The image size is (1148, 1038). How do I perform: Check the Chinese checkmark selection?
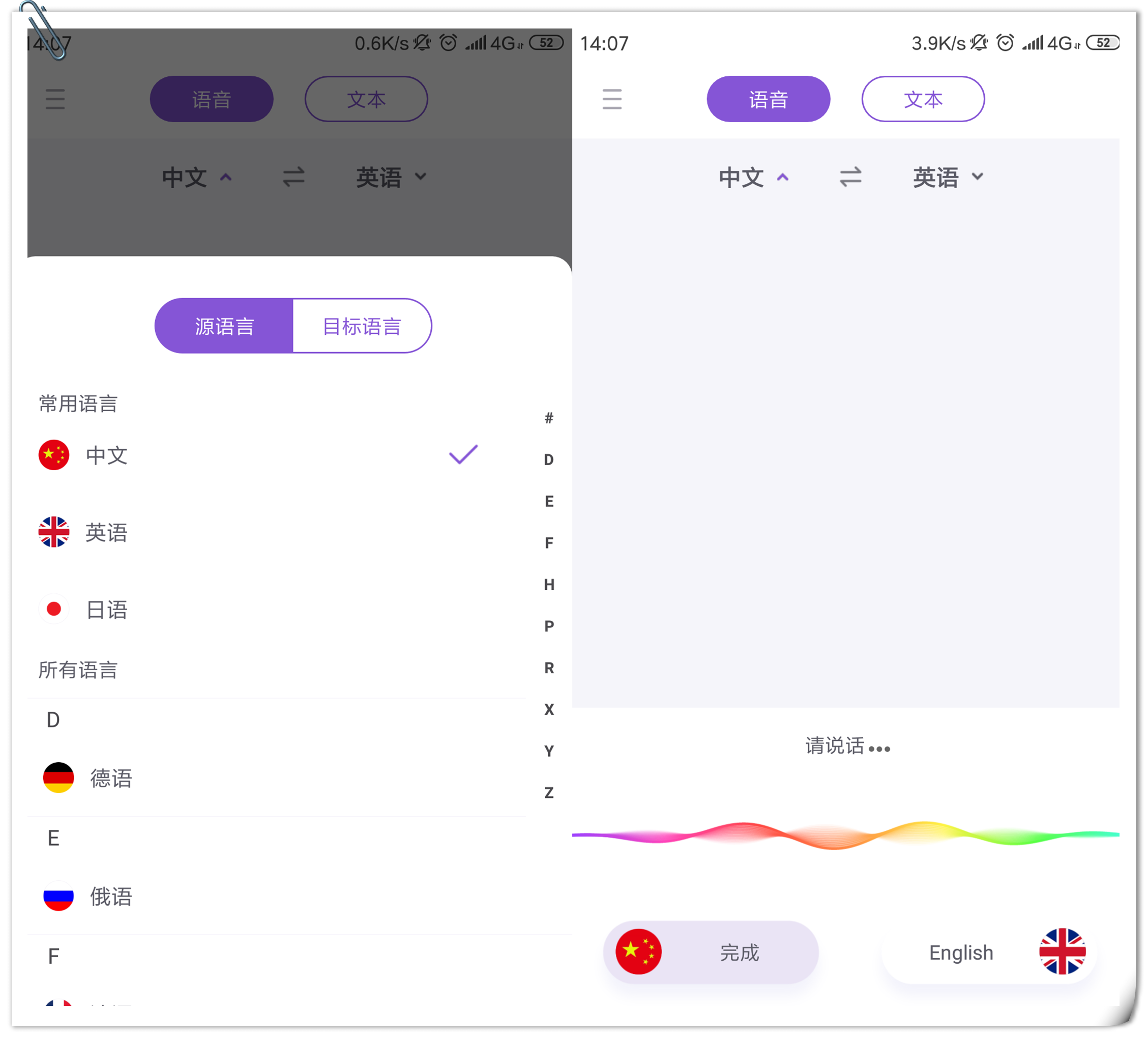tap(463, 456)
